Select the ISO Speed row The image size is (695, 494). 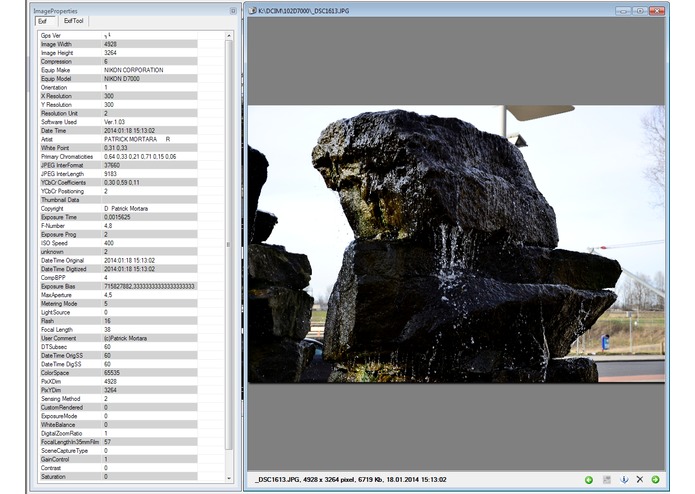118,243
